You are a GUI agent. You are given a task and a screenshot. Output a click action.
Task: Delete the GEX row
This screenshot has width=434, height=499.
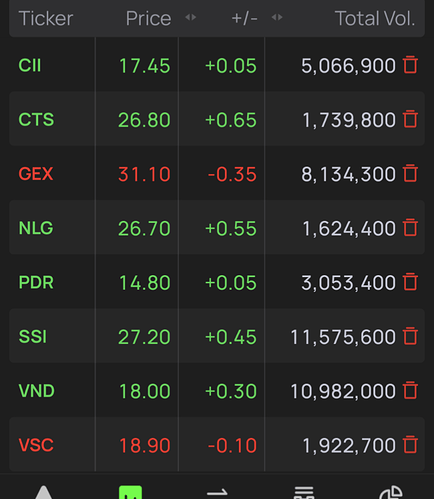410,173
